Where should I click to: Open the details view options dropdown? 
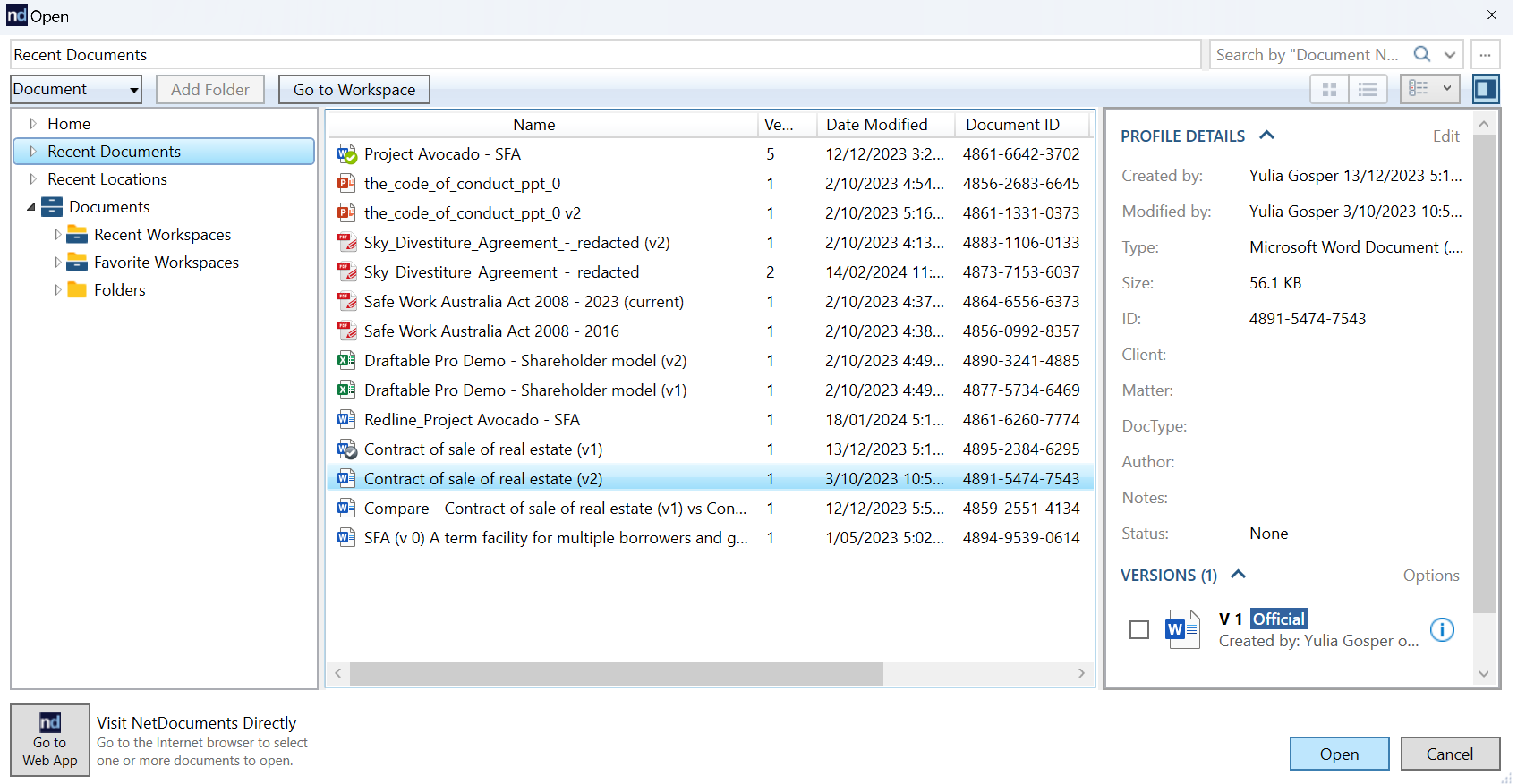coord(1447,89)
